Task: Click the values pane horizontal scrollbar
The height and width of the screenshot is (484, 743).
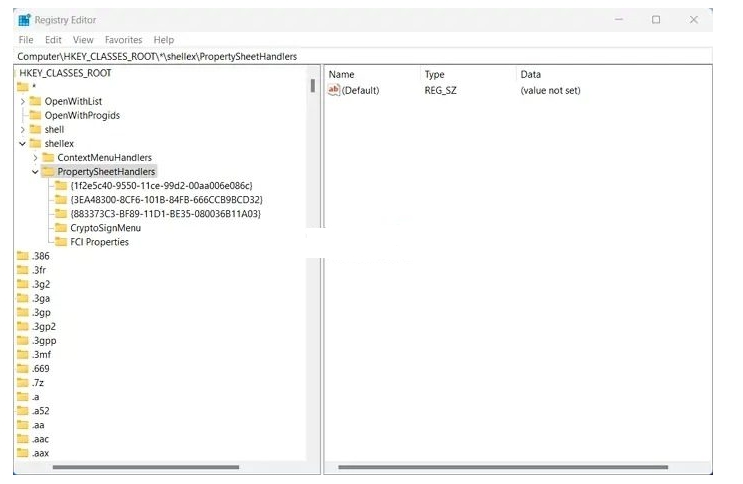Action: click(503, 467)
